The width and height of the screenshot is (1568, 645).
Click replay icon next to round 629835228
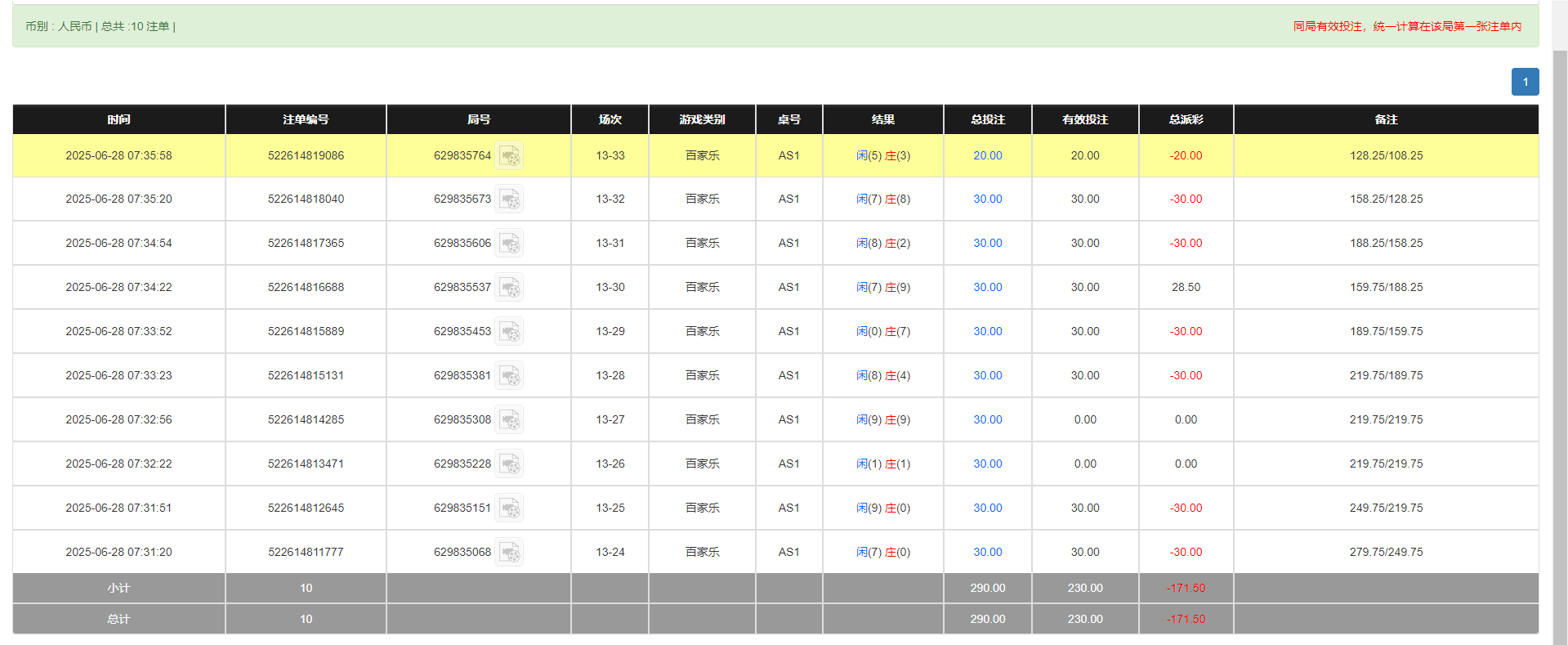coord(509,464)
